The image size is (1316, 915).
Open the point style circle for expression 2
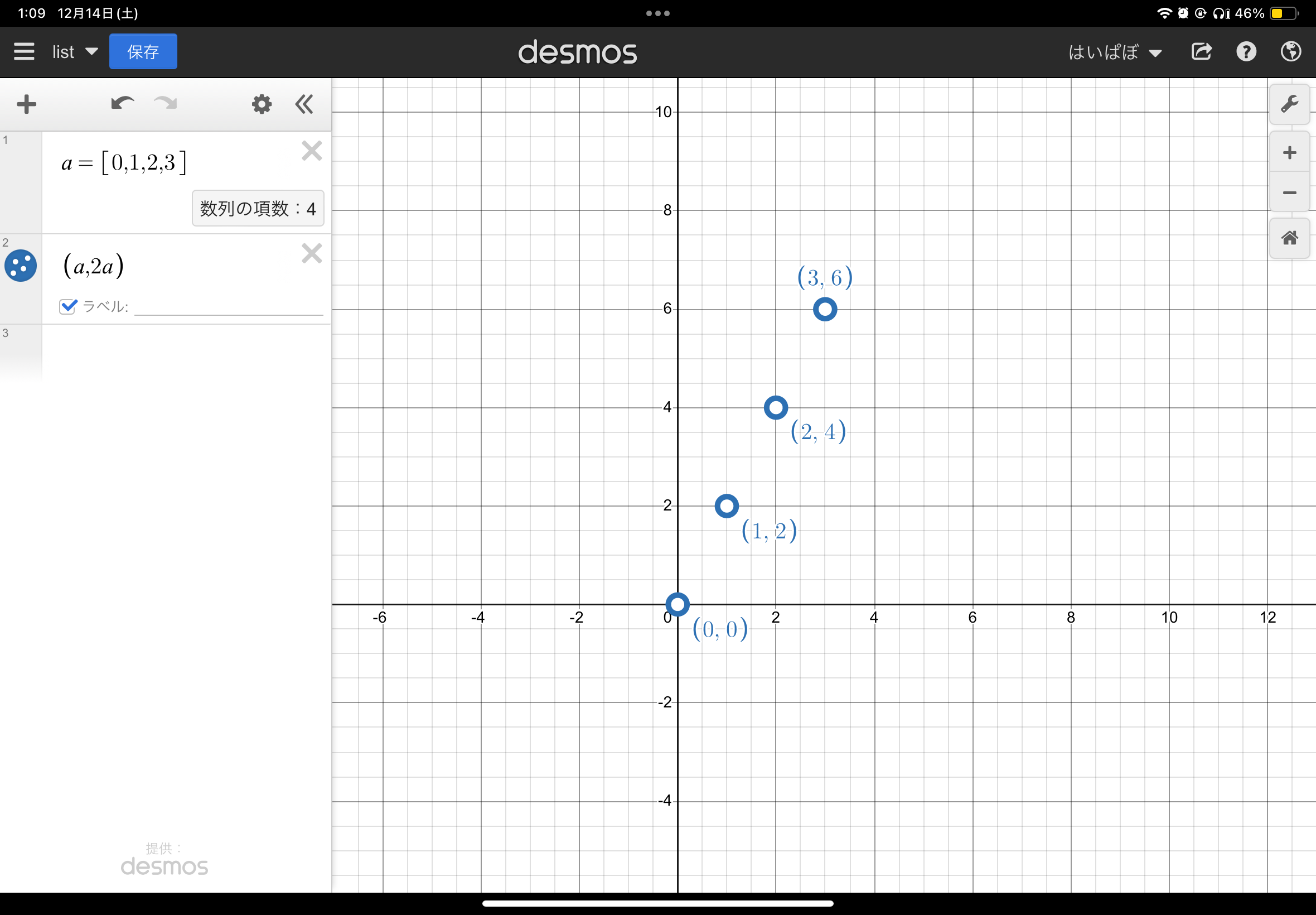tap(21, 266)
